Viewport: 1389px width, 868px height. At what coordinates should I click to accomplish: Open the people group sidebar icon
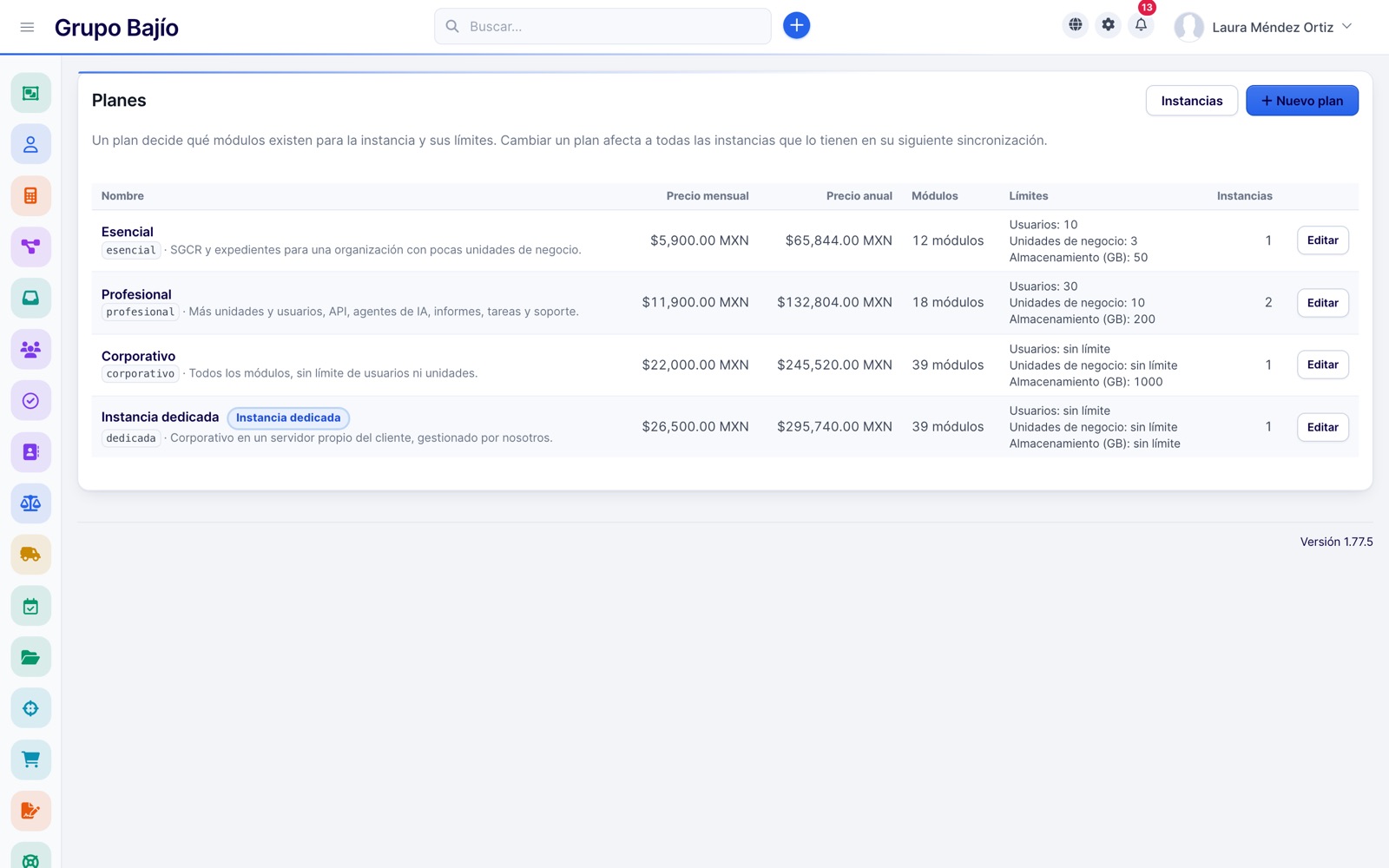[30, 349]
